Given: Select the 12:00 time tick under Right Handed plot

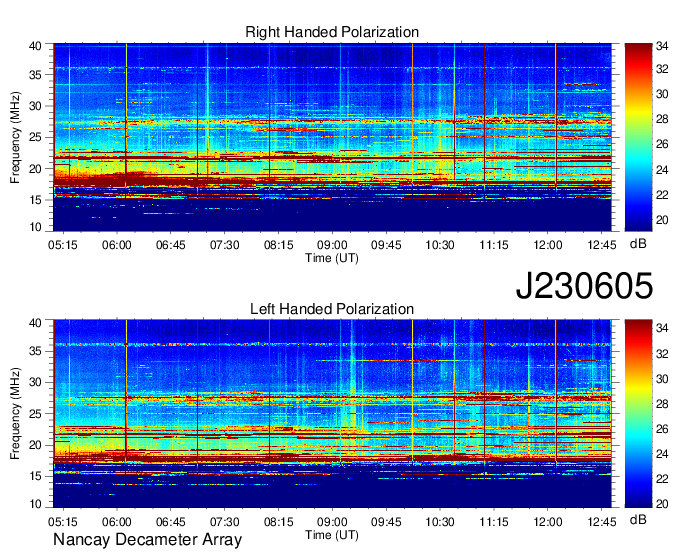Looking at the screenshot, I should pyautogui.click(x=548, y=245).
